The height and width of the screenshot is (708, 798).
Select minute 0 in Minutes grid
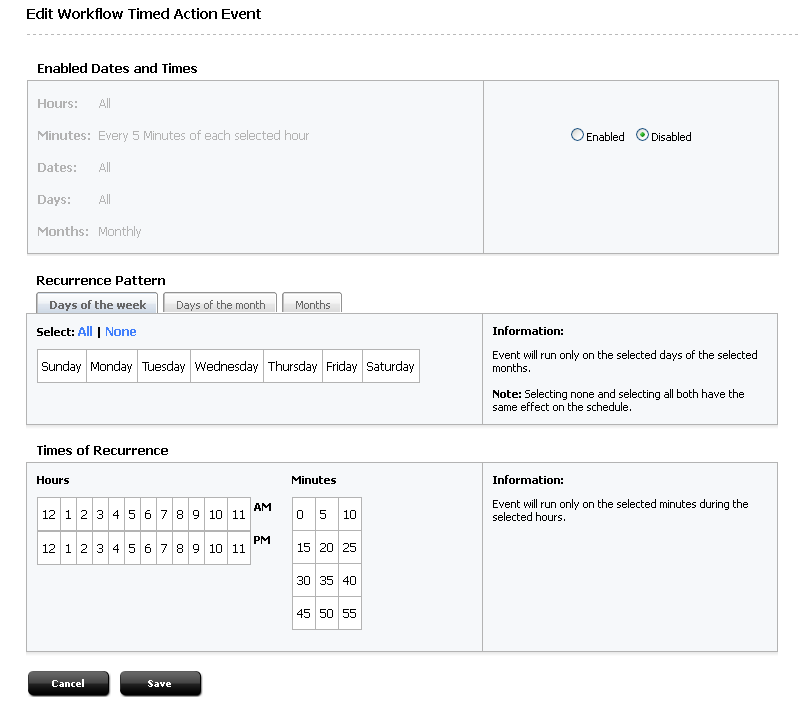304,514
